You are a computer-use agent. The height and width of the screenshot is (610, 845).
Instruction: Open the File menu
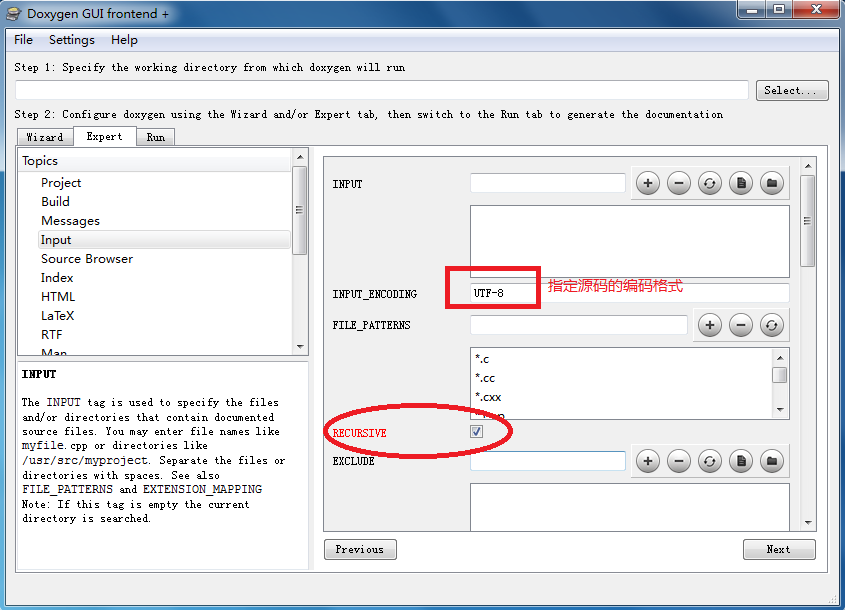click(23, 40)
